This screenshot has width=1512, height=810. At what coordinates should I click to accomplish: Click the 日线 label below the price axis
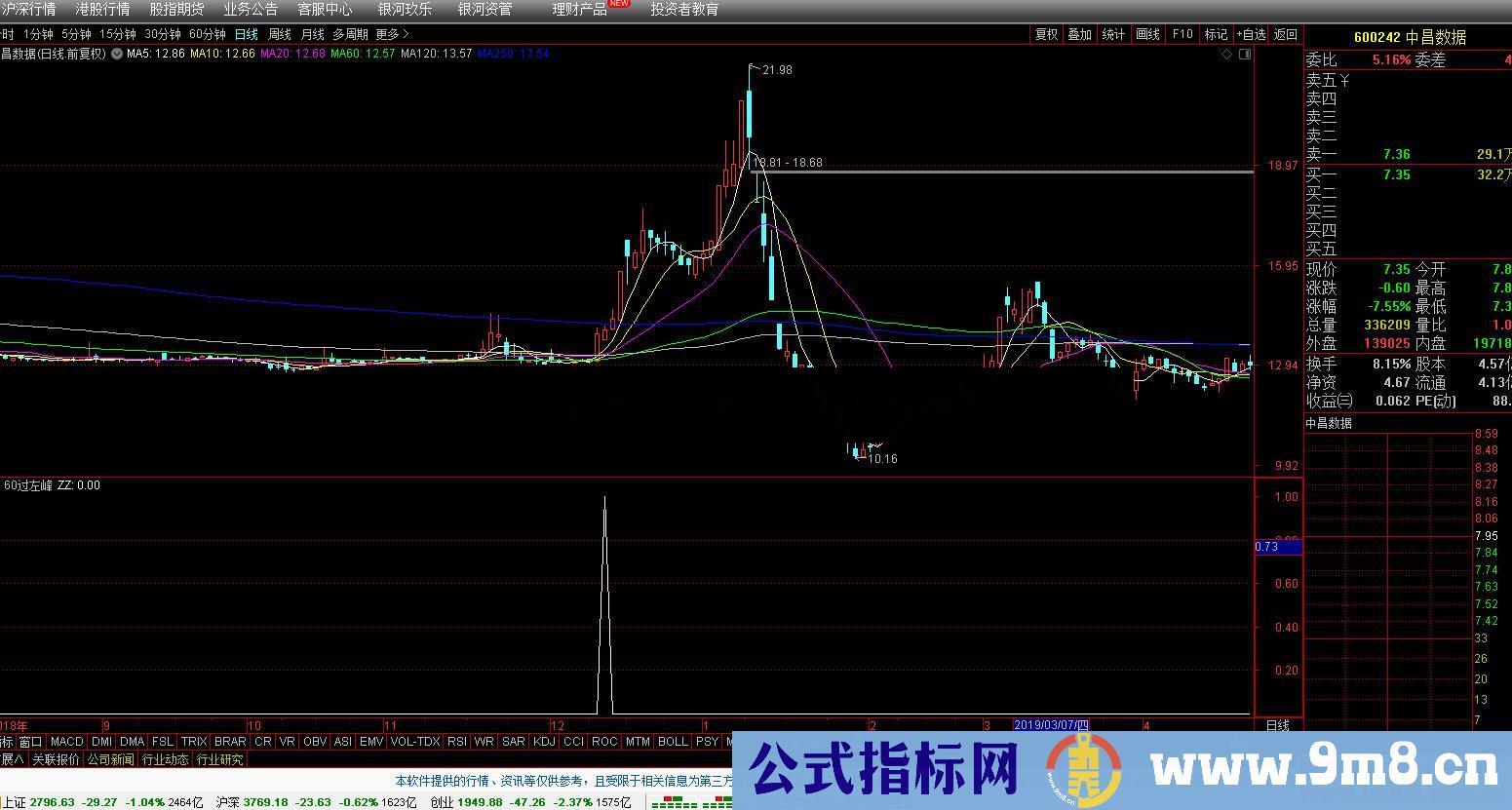pyautogui.click(x=1277, y=725)
